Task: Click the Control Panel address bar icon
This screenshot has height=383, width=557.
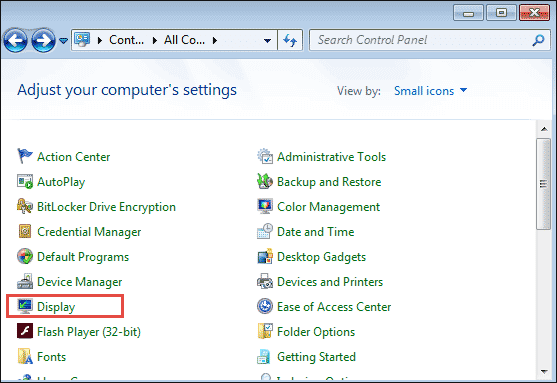Action: pos(82,40)
